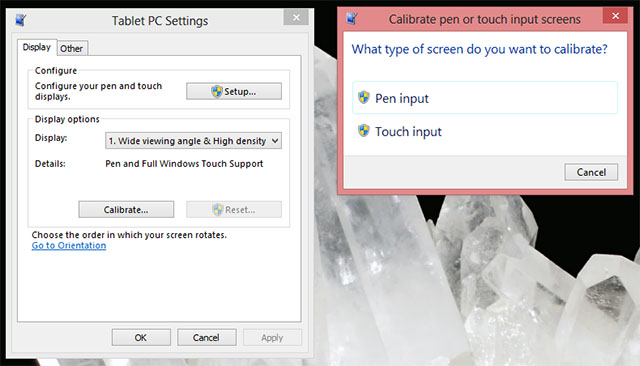
Task: Cancel the Calibrate pen or touch dialog
Action: tap(591, 172)
